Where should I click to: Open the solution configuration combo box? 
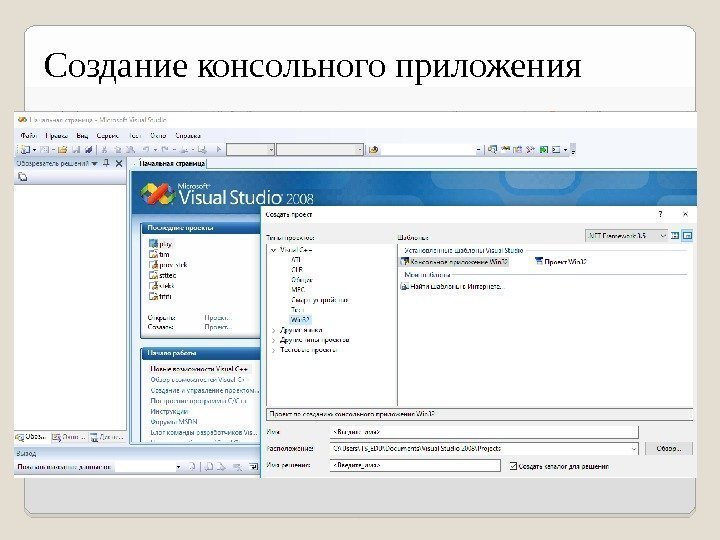point(250,150)
